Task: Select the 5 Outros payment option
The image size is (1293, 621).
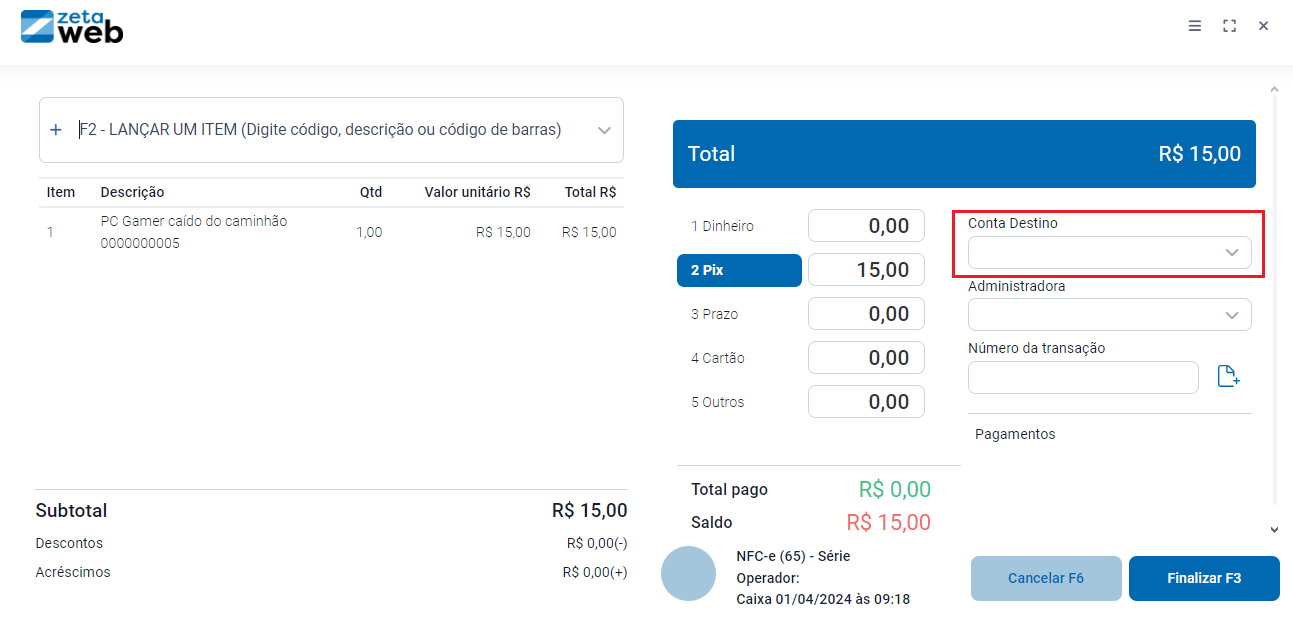Action: click(739, 402)
